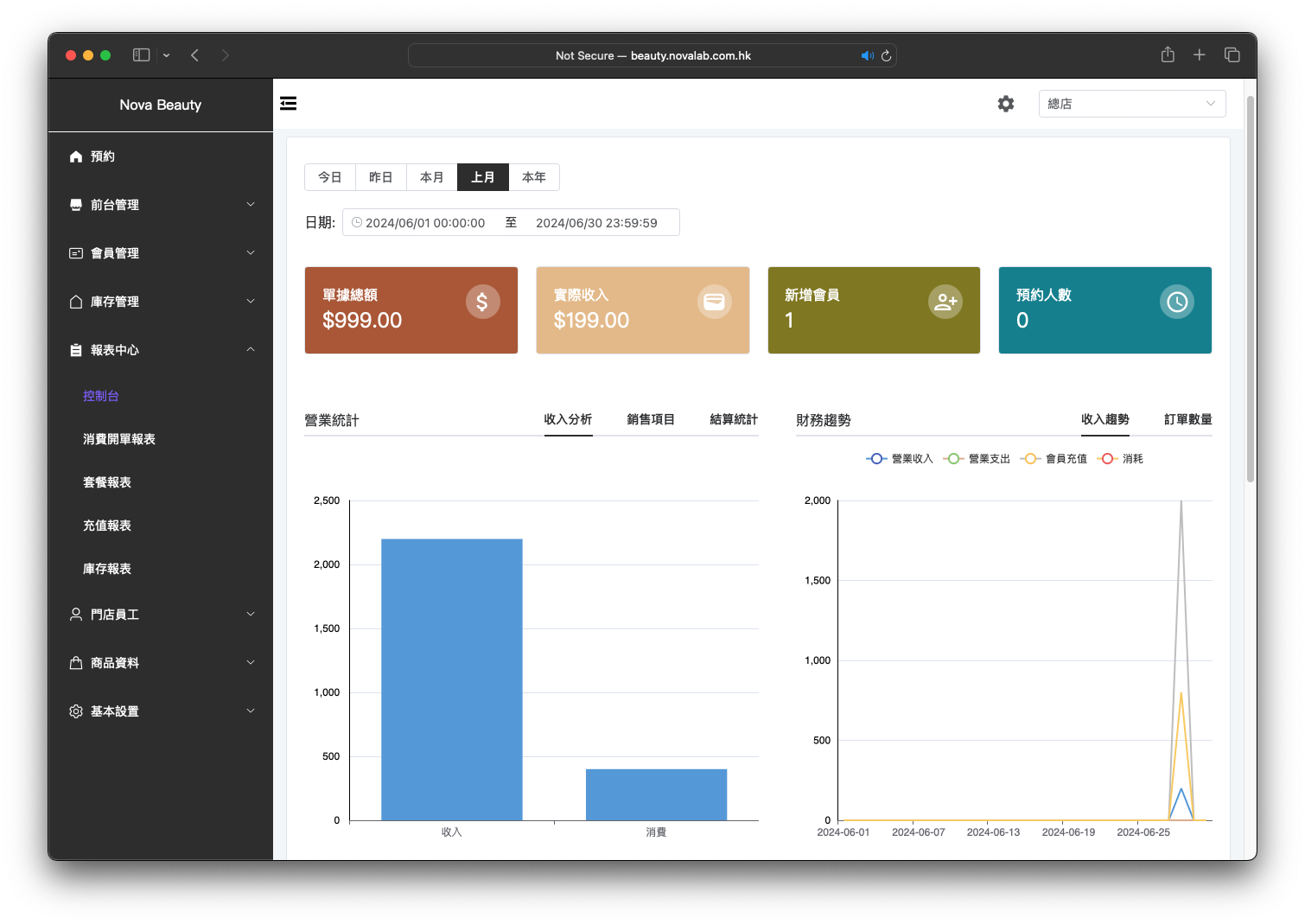Image resolution: width=1305 pixels, height=924 pixels.
Task: Switch to 銷售項目 tab
Action: tap(651, 419)
